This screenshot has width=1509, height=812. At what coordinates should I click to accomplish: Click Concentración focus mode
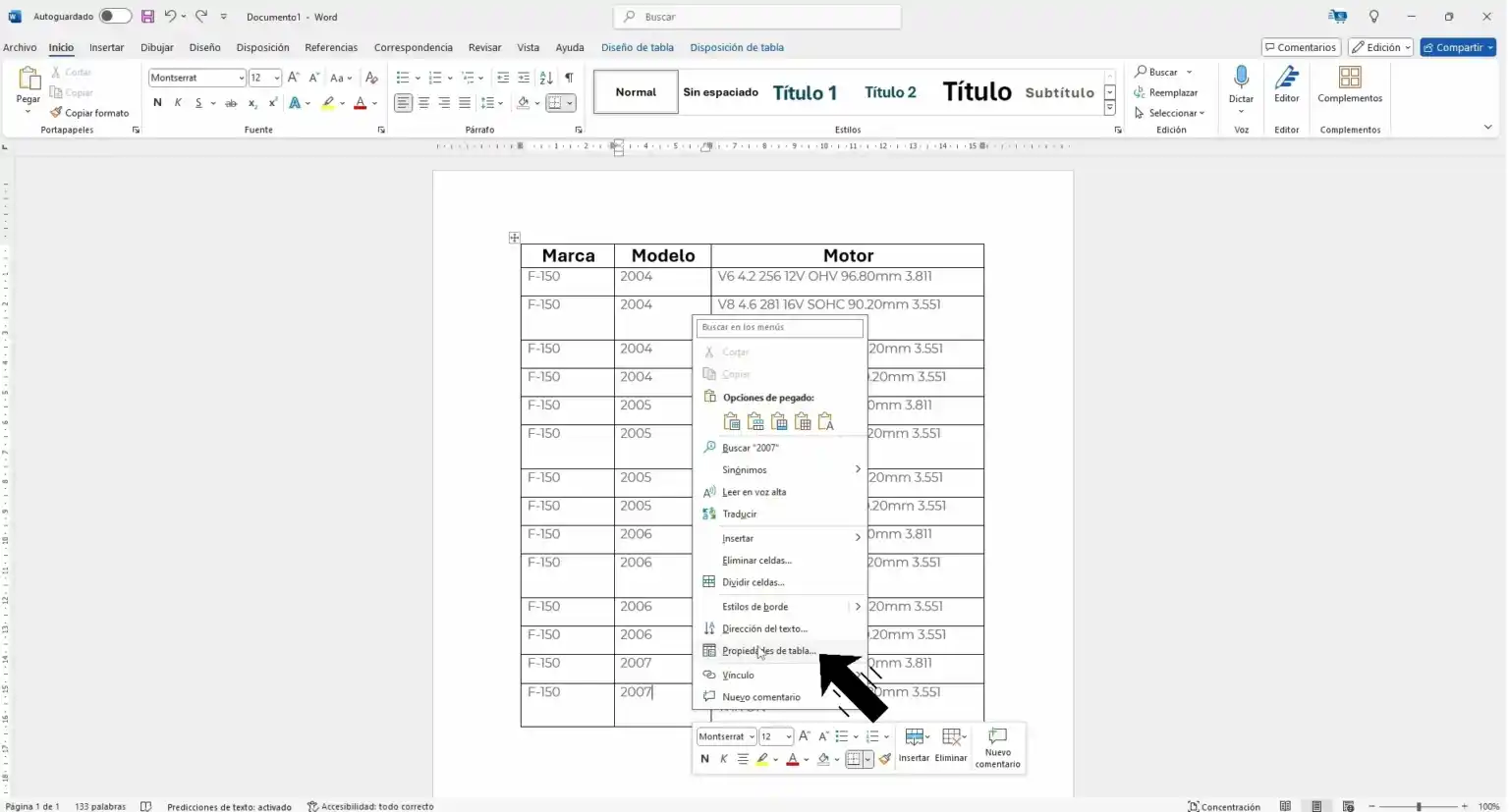(1224, 806)
